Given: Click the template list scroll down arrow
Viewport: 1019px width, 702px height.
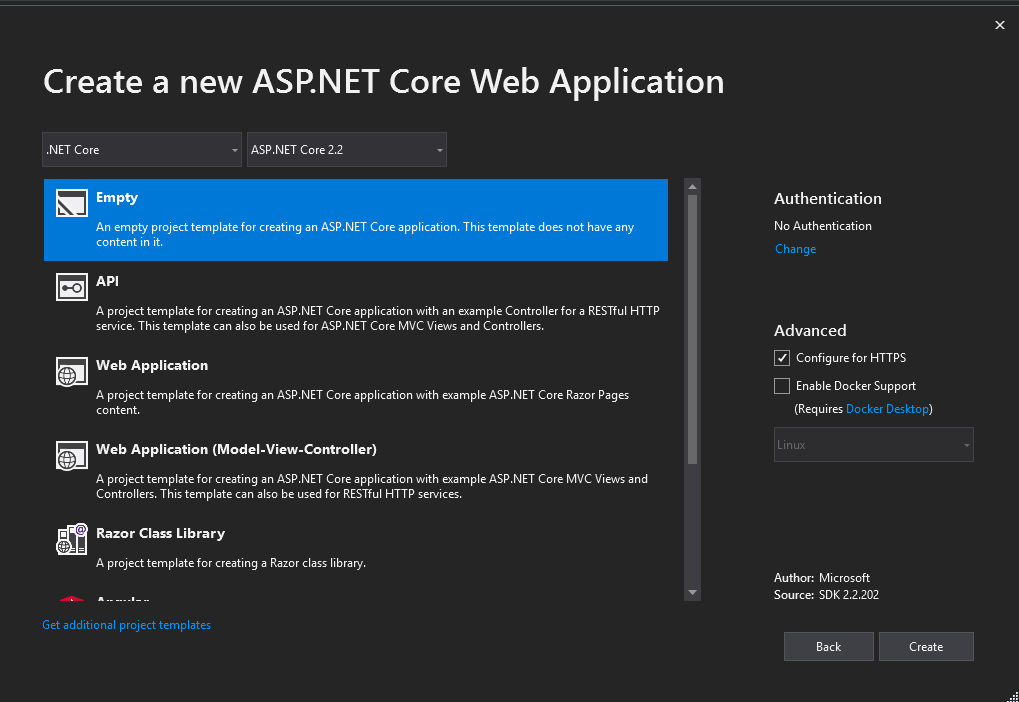Looking at the screenshot, I should 692,592.
